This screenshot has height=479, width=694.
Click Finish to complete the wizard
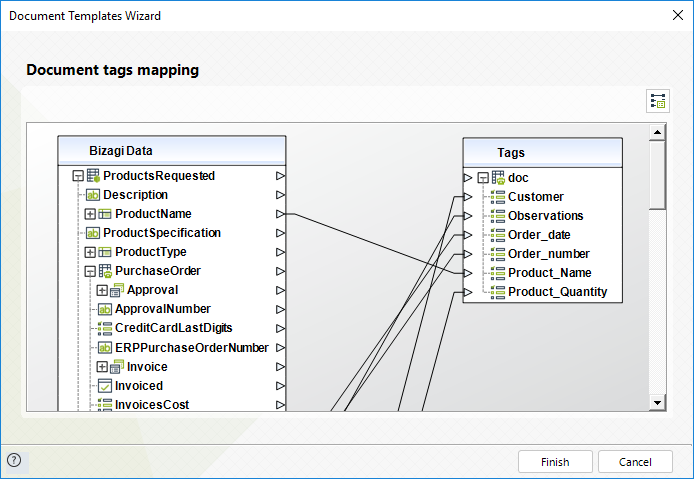[x=555, y=462]
